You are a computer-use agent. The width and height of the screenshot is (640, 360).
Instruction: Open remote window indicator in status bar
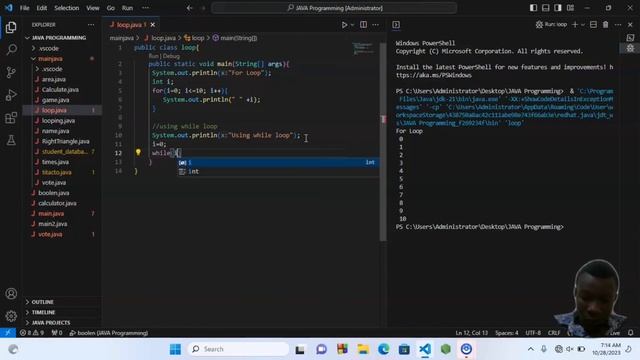(x=8, y=333)
